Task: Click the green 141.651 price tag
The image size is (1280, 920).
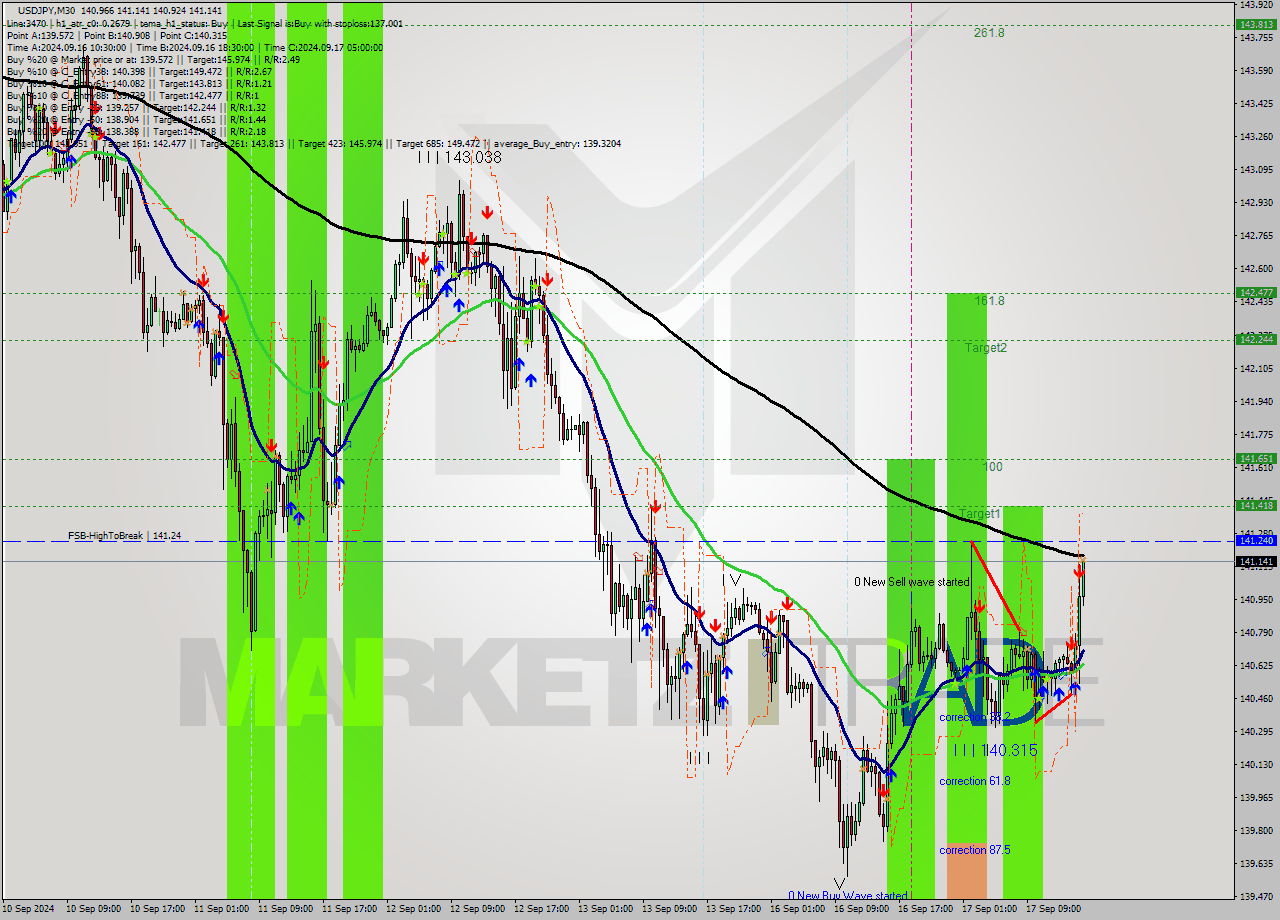Action: coord(1256,459)
